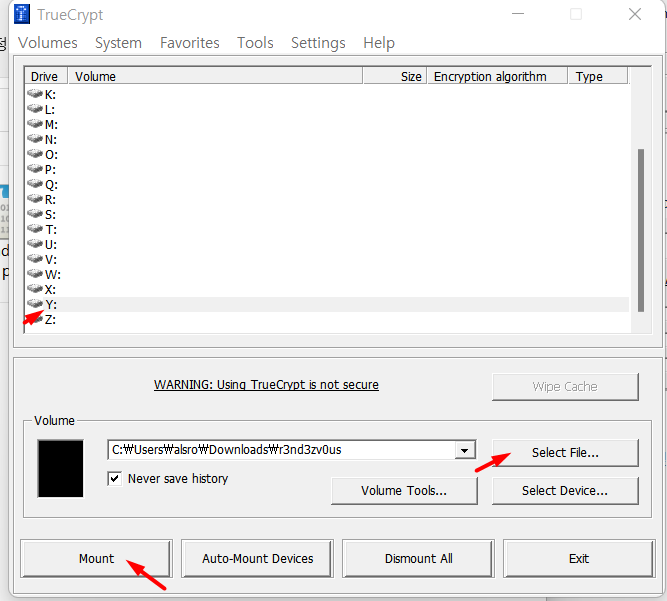Select the N: drive icon
Viewport: 667px width, 601px height.
click(x=35, y=139)
